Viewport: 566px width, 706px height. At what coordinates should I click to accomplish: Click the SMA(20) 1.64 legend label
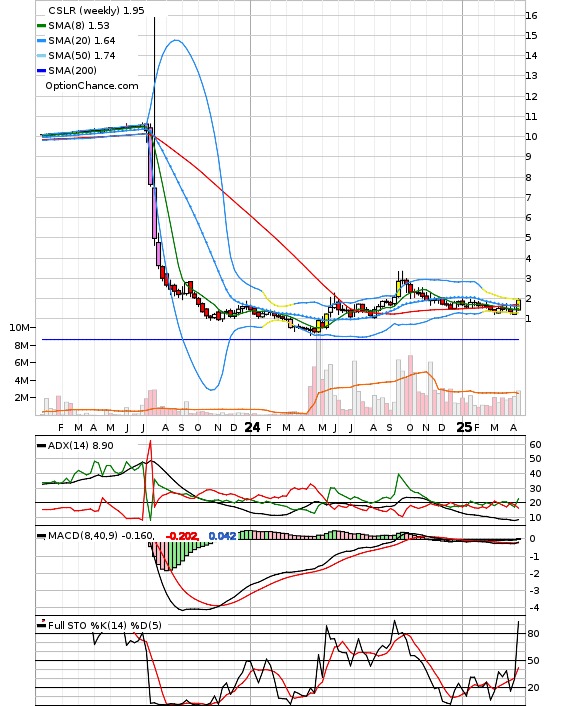pyautogui.click(x=82, y=41)
